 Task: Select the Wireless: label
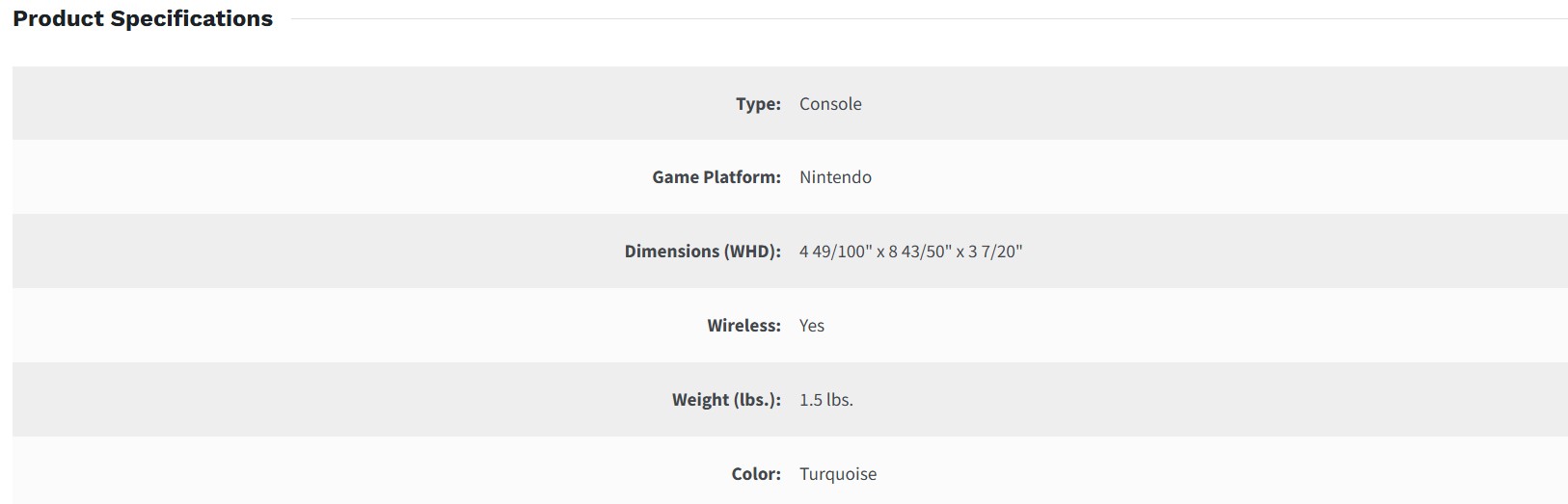(x=743, y=326)
